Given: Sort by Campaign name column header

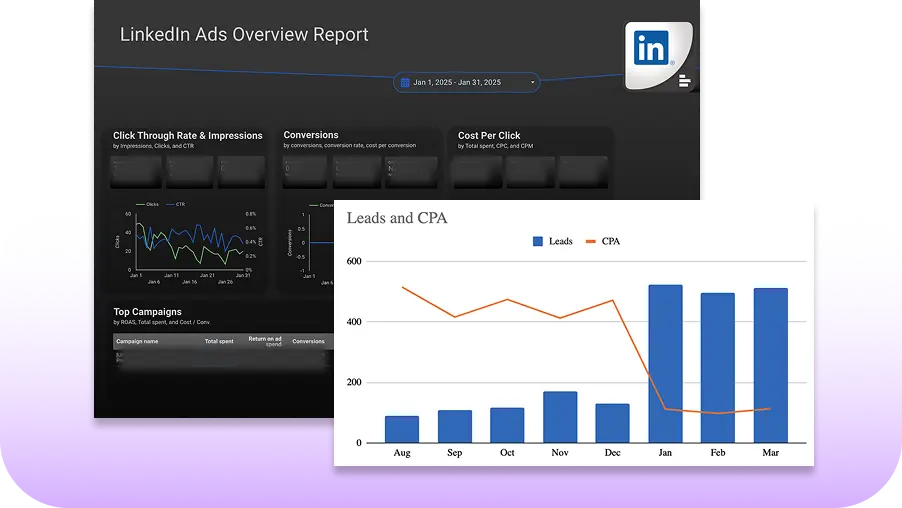Looking at the screenshot, I should tap(137, 341).
